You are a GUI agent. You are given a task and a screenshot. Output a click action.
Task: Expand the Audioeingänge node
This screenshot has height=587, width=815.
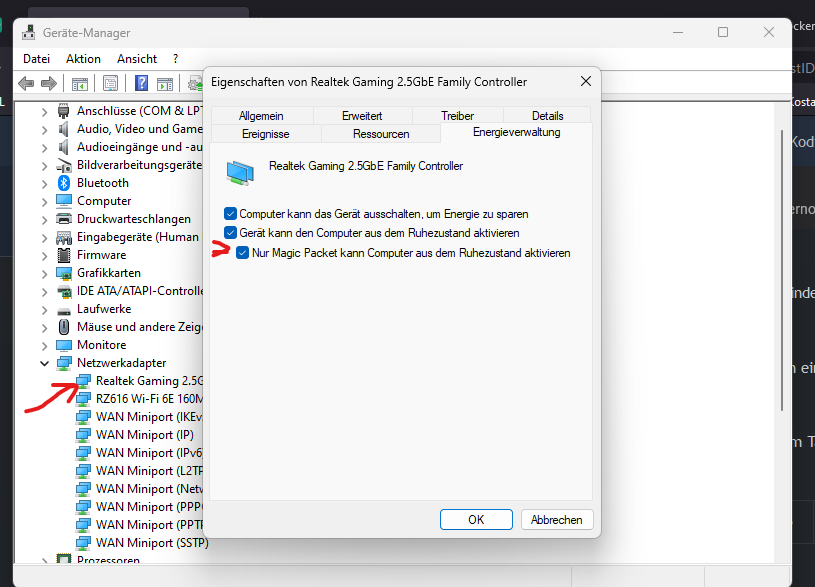click(45, 148)
